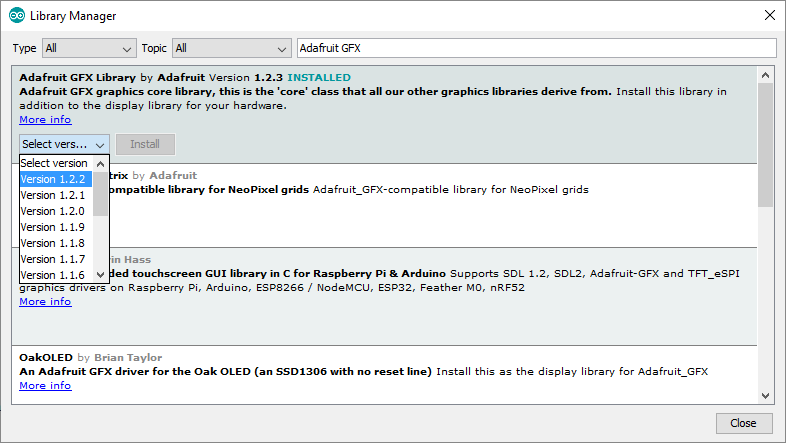
Task: Select Version 1.1.7 from the list
Action: pos(56,260)
